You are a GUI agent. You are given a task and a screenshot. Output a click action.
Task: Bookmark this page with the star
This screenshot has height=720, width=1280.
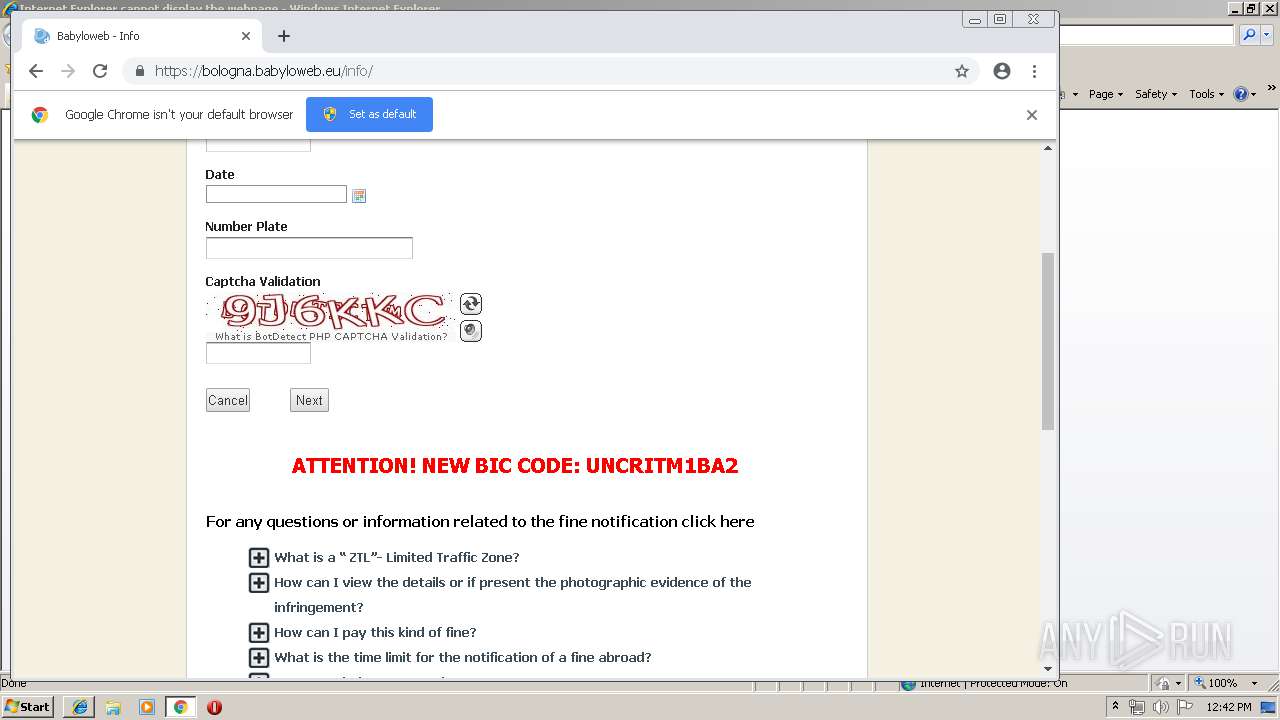[x=962, y=71]
